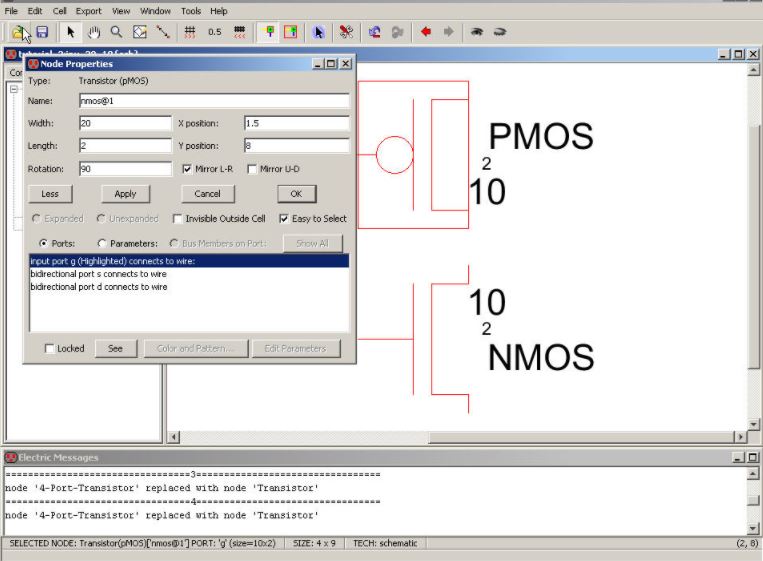Toggle the grid display icon
Screen dimensions: 763x561
(x=189, y=32)
